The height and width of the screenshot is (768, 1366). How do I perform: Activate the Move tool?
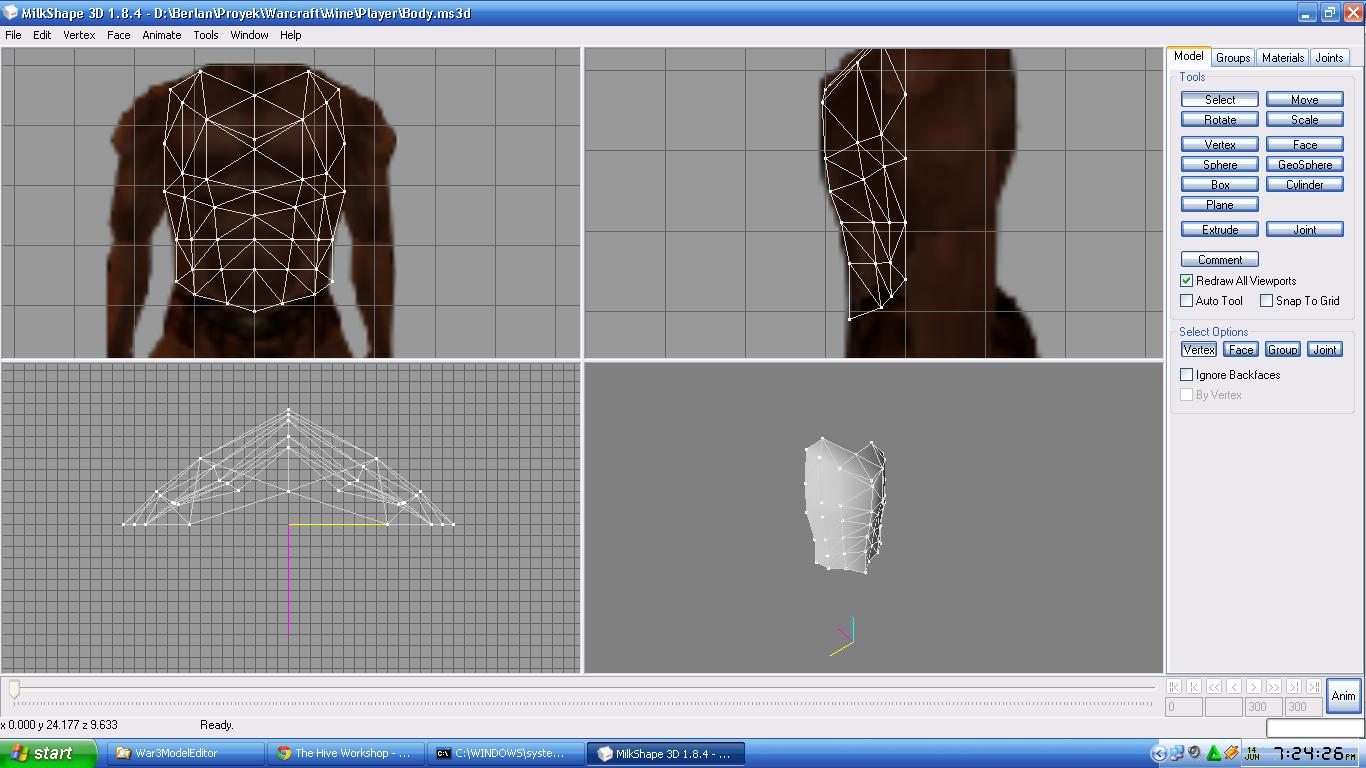point(1304,100)
